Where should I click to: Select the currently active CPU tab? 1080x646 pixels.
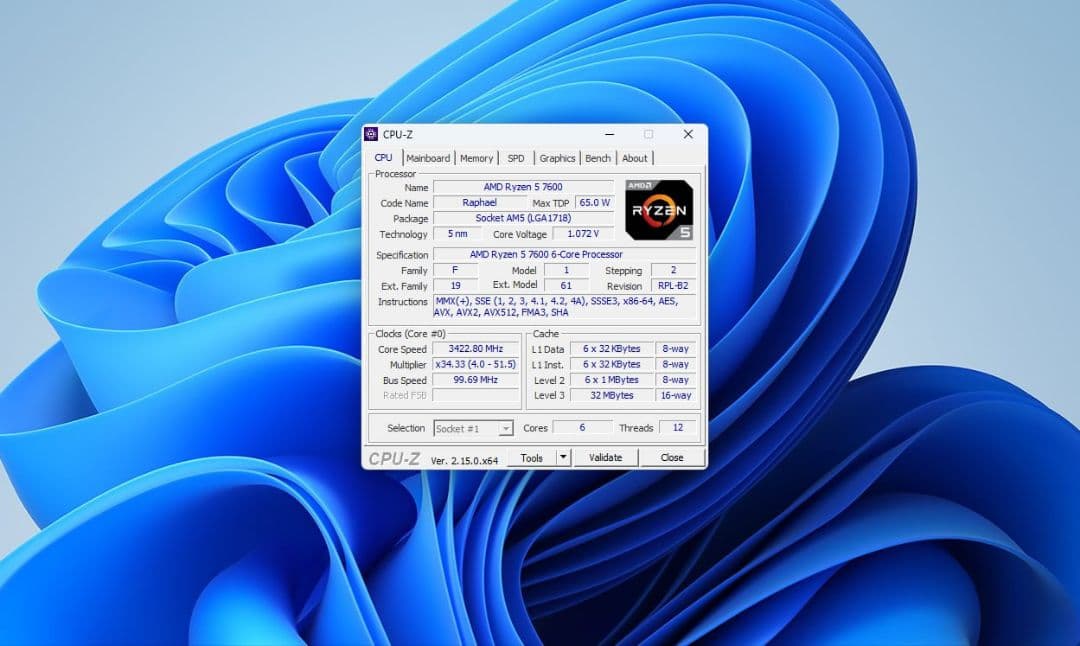pyautogui.click(x=383, y=157)
